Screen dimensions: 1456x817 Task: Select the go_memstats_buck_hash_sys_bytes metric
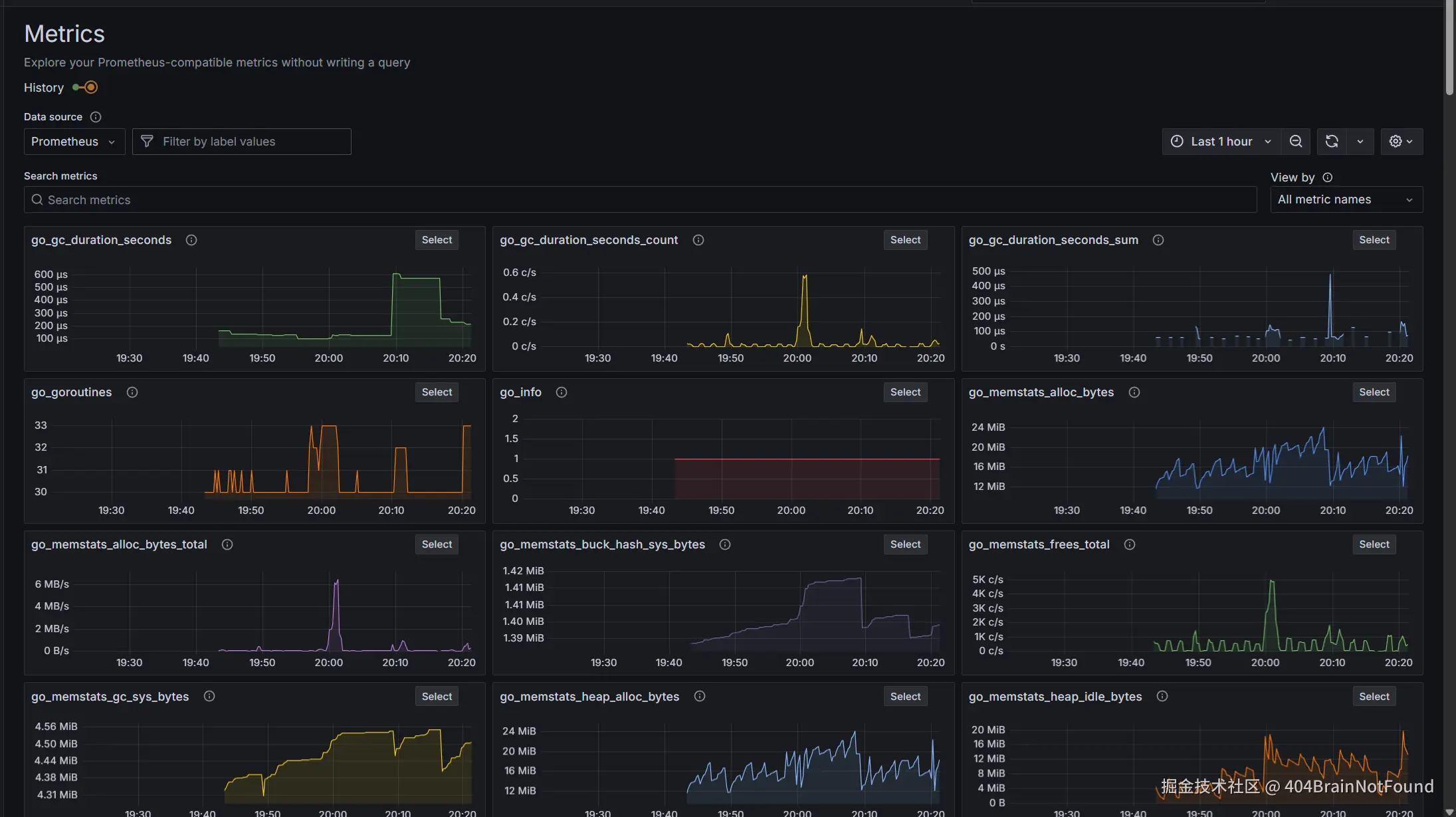(x=905, y=544)
